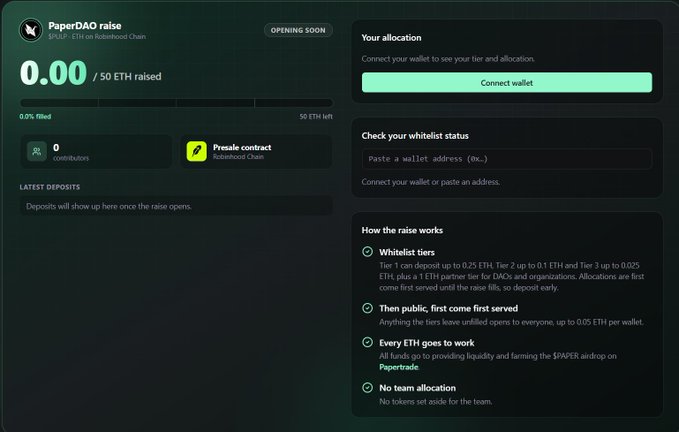Screen dimensions: 679x432
Task: Click 'Then public, first come first served' heading
Action: pos(449,308)
